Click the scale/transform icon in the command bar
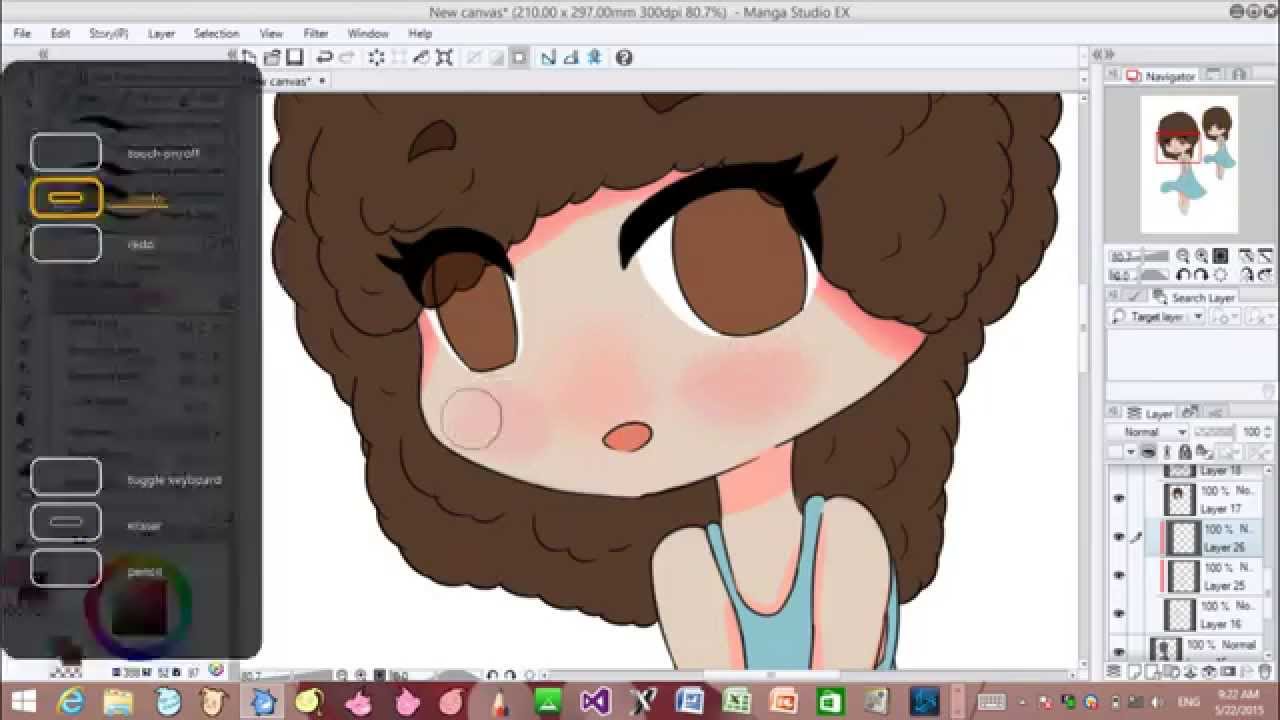The height and width of the screenshot is (720, 1280). pos(445,58)
